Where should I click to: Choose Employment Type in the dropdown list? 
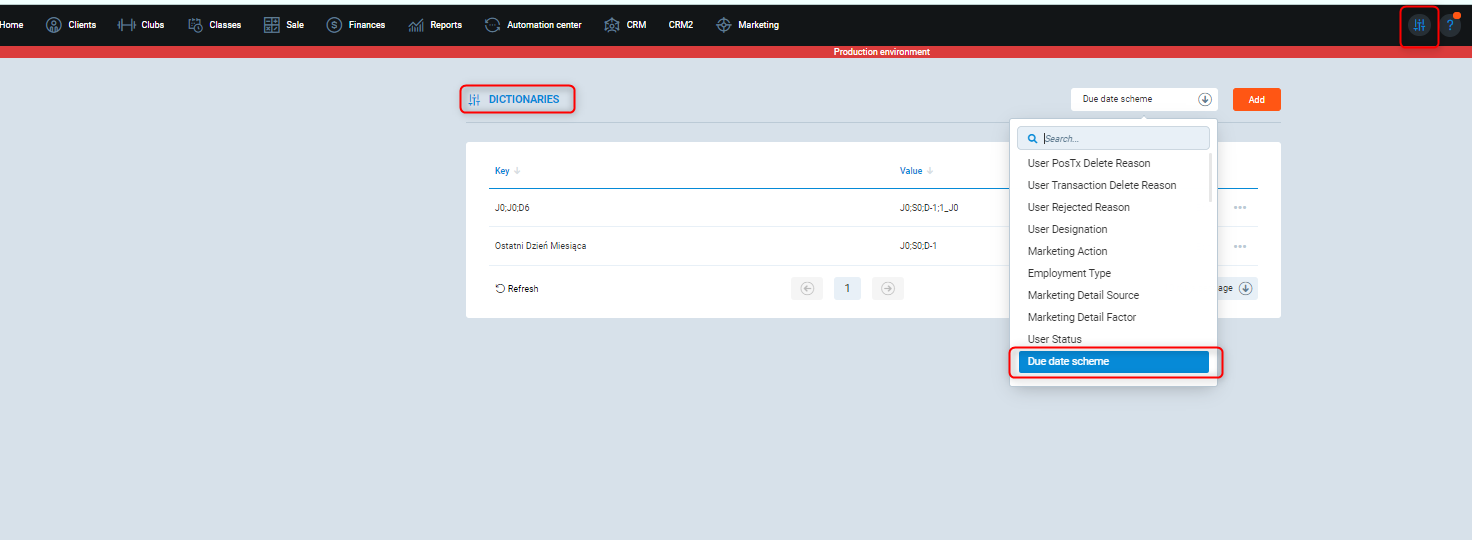(1069, 273)
